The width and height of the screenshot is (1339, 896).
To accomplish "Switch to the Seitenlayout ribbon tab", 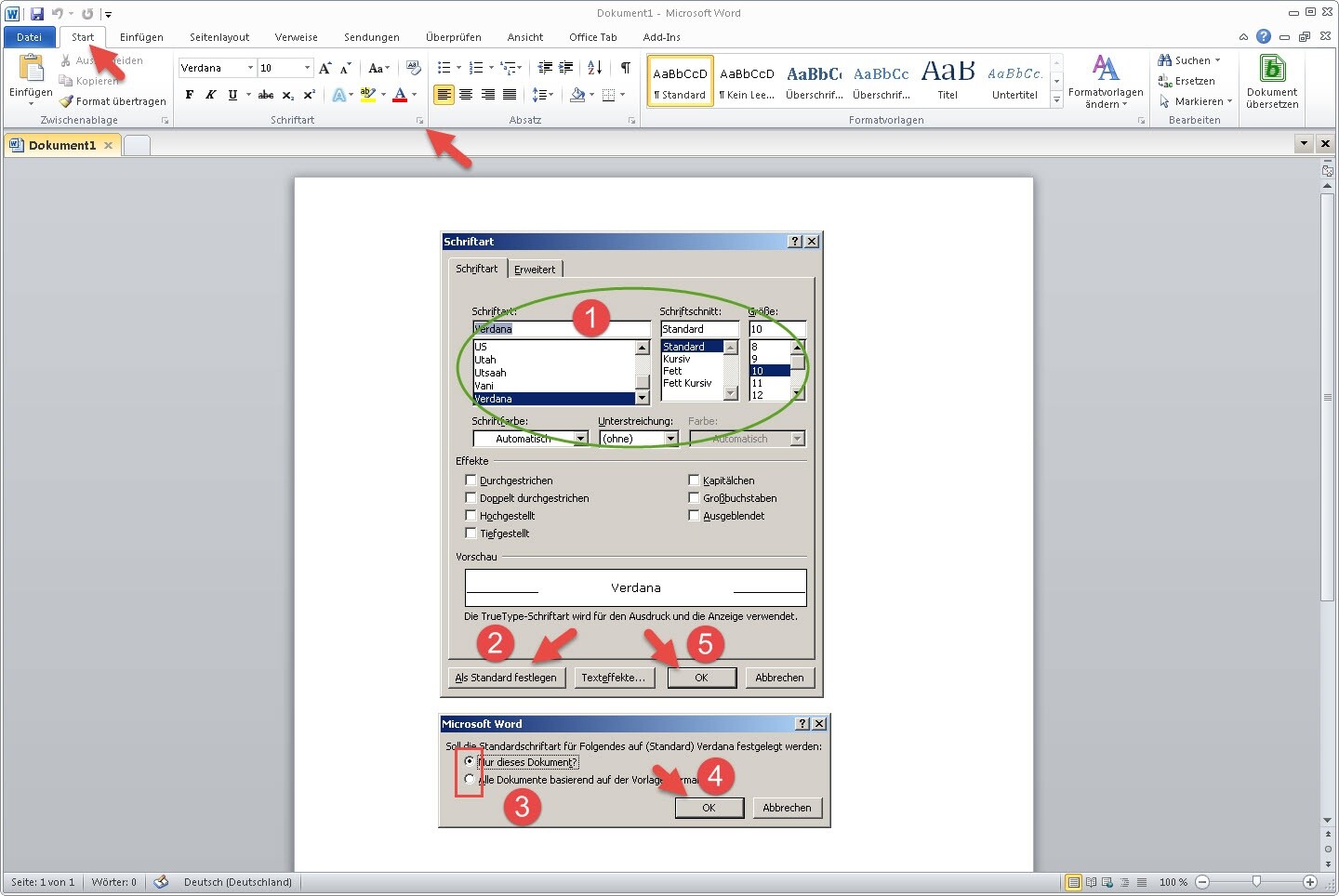I will coord(219,37).
